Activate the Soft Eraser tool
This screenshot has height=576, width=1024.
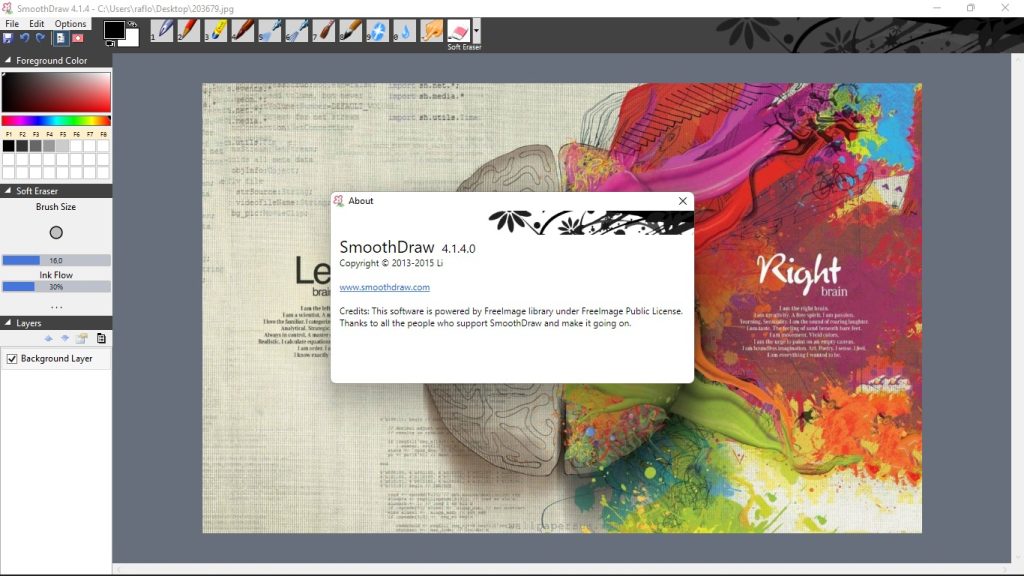pos(459,32)
